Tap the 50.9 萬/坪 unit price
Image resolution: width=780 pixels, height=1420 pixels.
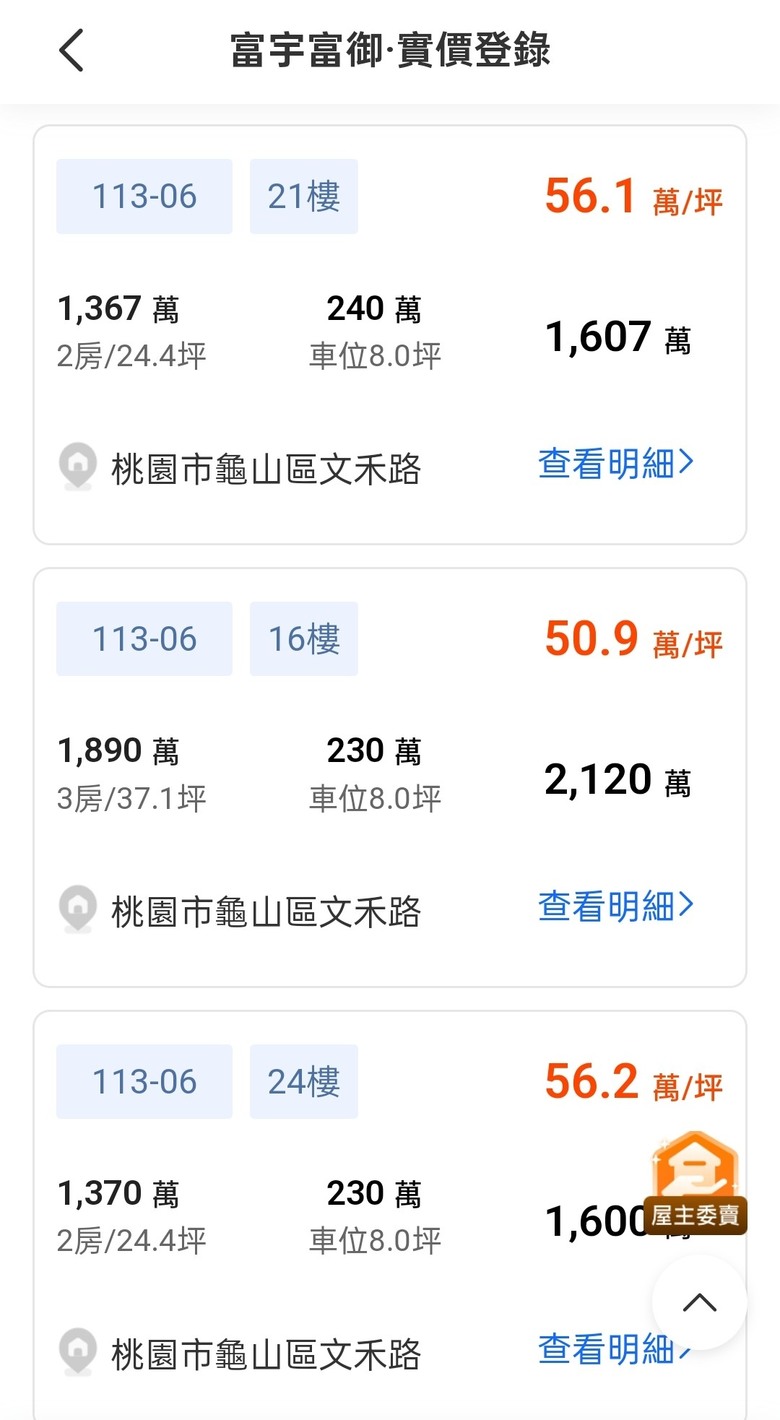[x=634, y=639]
